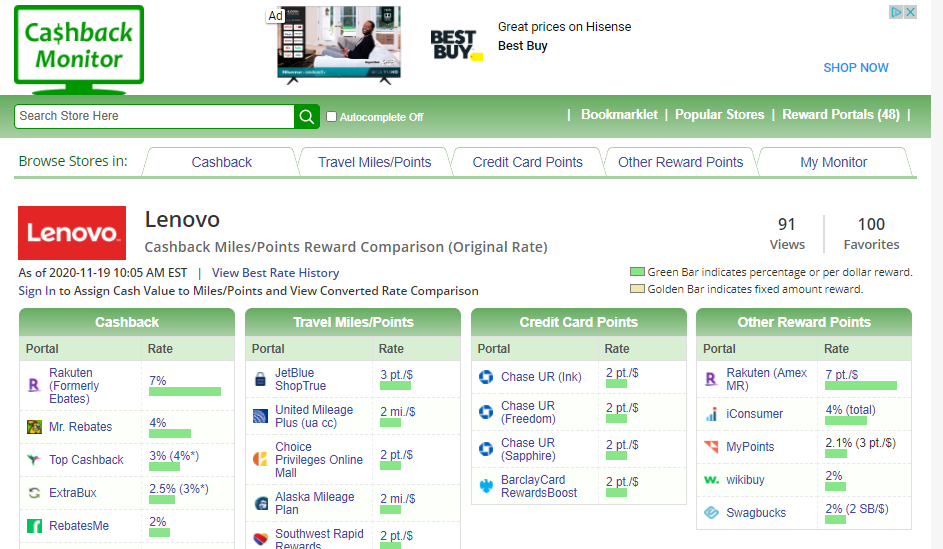Open the Popular Stores link
Viewport: 943px width, 549px height.
719,114
